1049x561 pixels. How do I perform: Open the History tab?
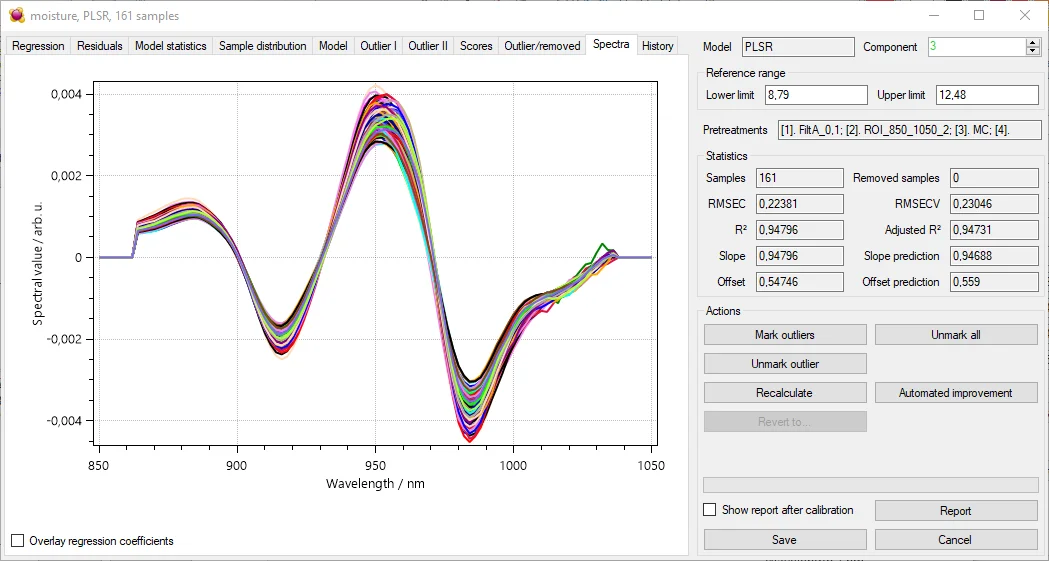tap(657, 46)
